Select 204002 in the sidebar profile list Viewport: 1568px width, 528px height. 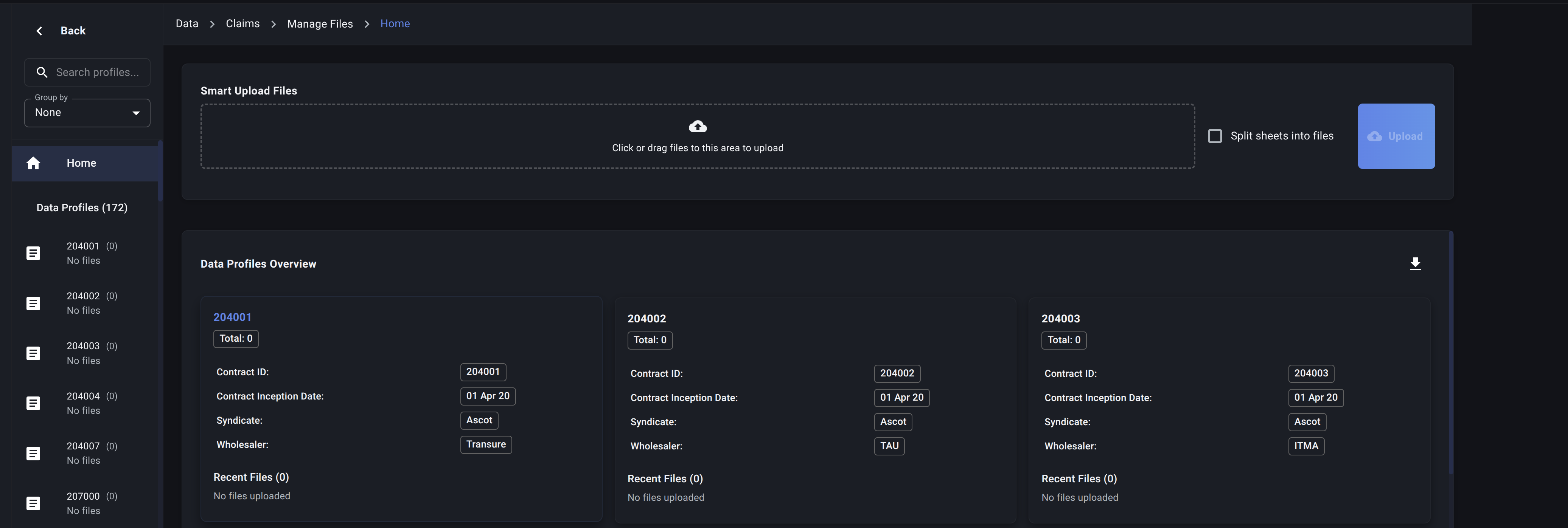[x=83, y=303]
